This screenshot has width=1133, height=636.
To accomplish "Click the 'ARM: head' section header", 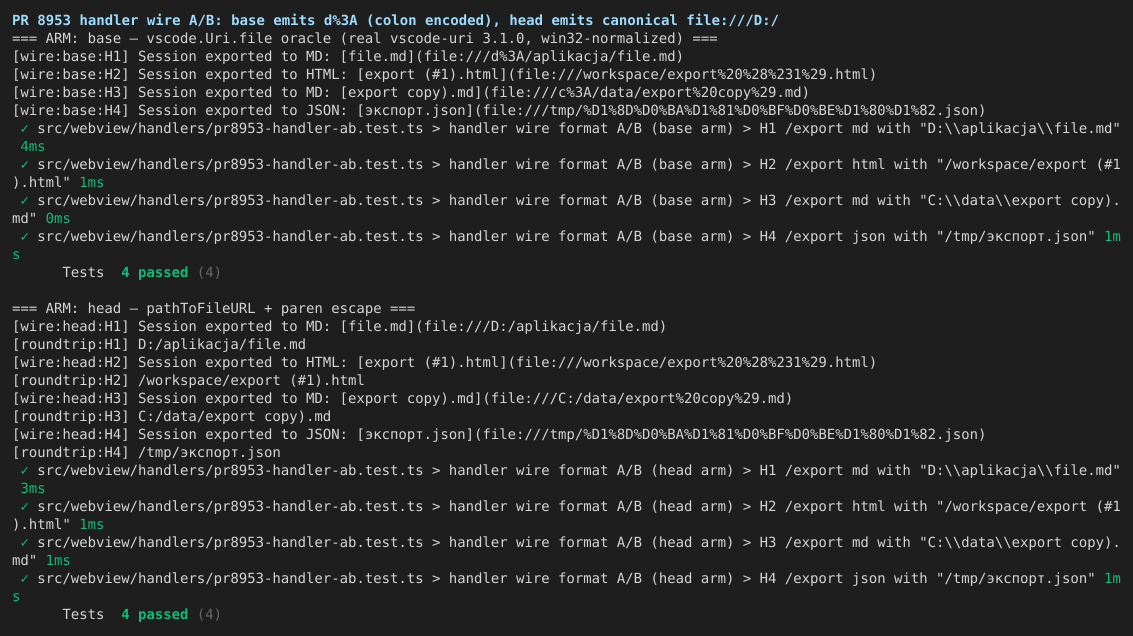I will [214, 309].
